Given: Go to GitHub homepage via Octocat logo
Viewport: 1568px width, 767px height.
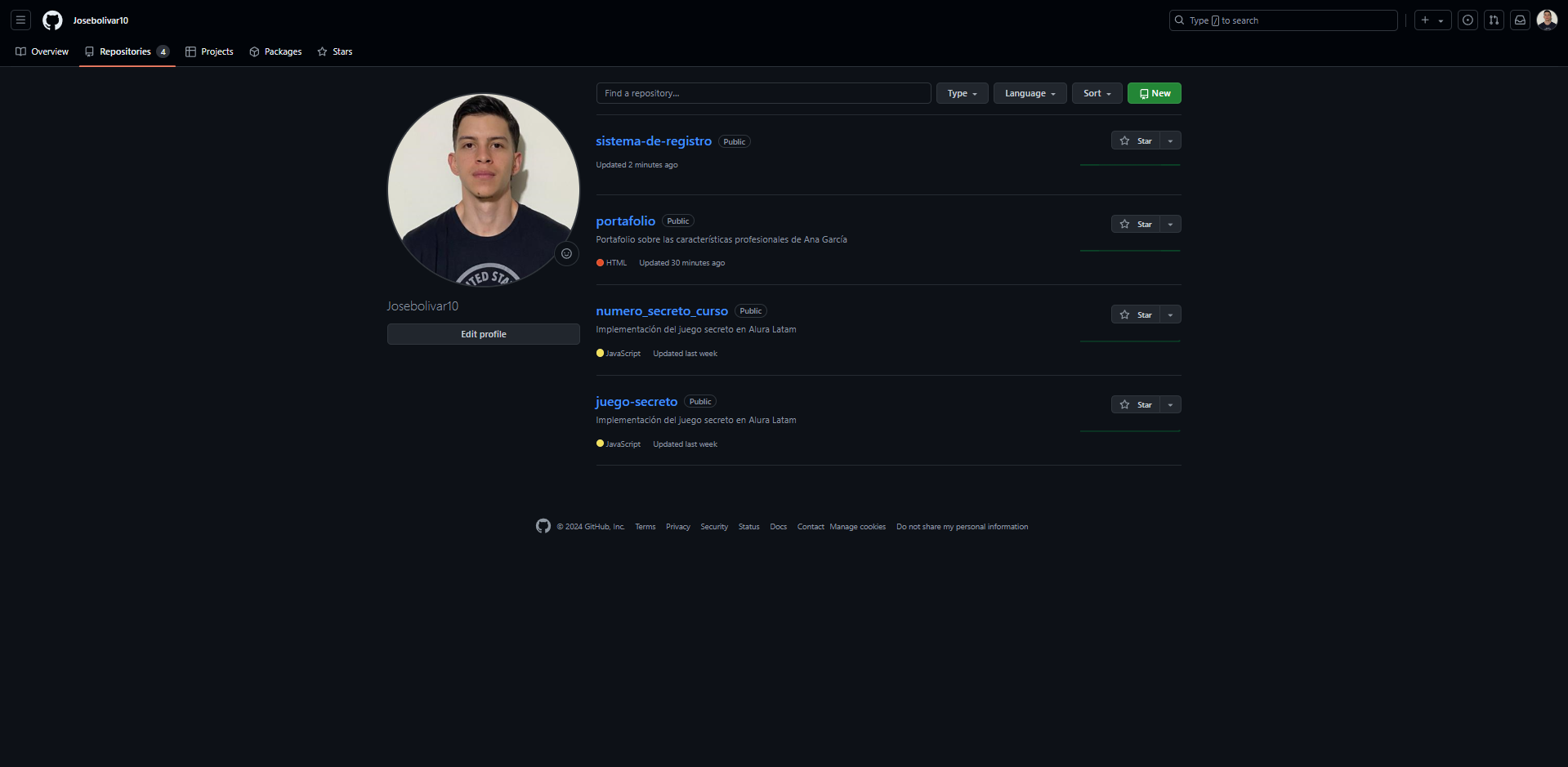Looking at the screenshot, I should [52, 20].
